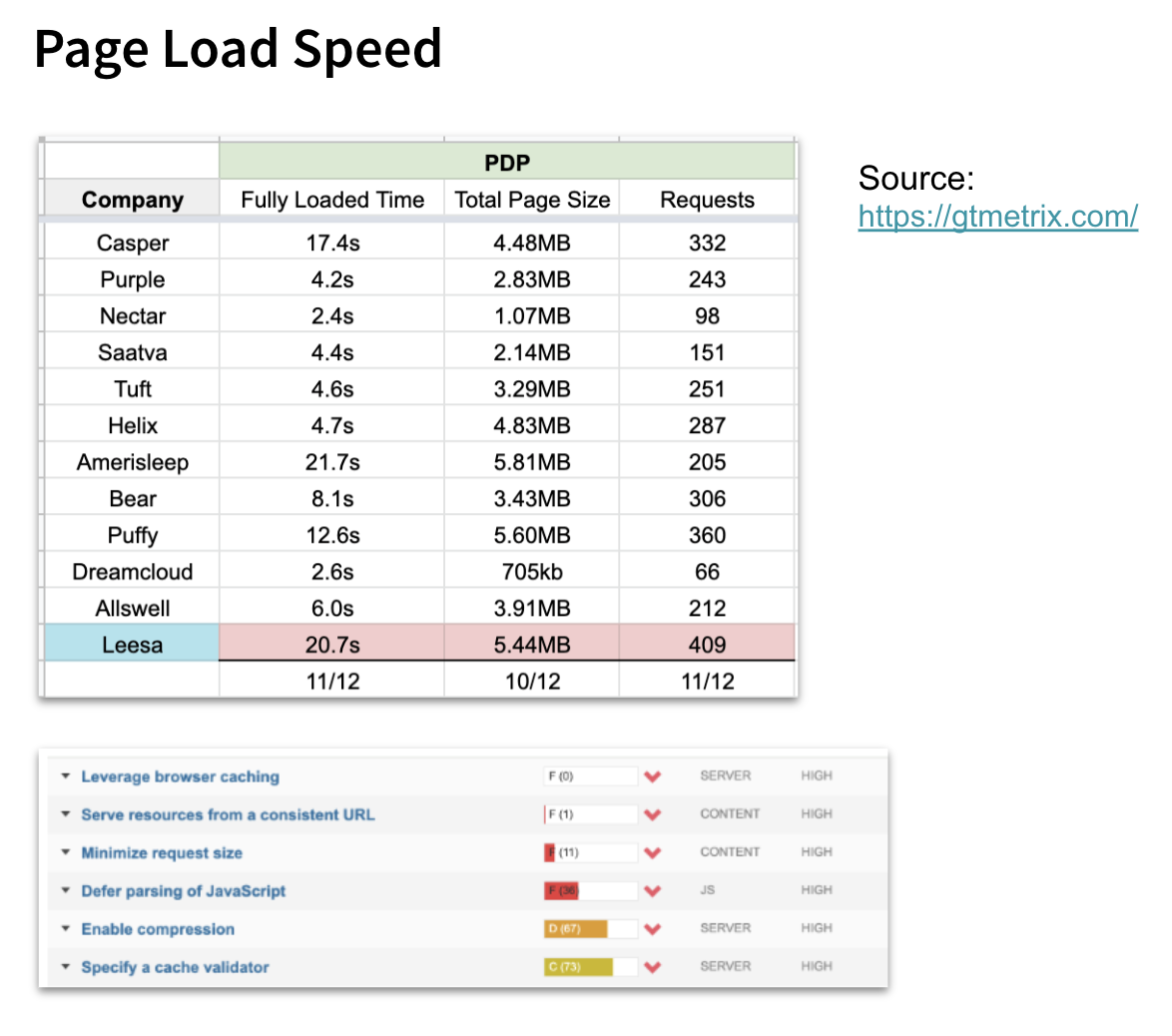Viewport: 1172px width, 1036px height.
Task: Click the red chevron for Leverage browser caching
Action: click(653, 777)
